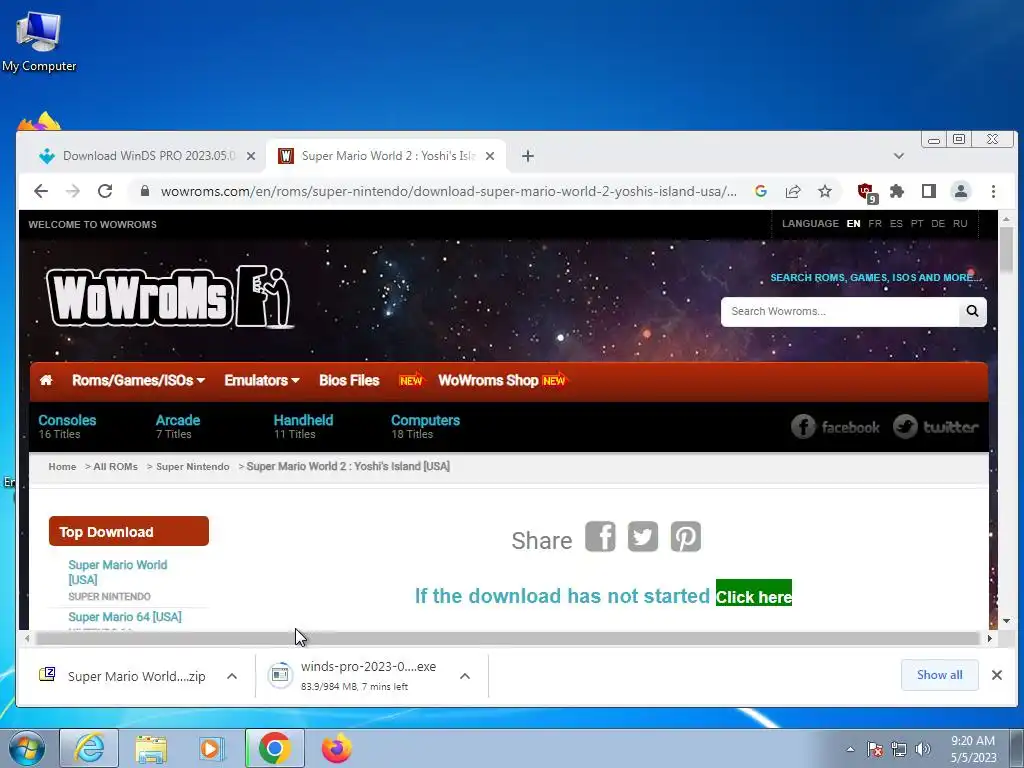
Task: Open Windows Start menu
Action: tap(26, 748)
